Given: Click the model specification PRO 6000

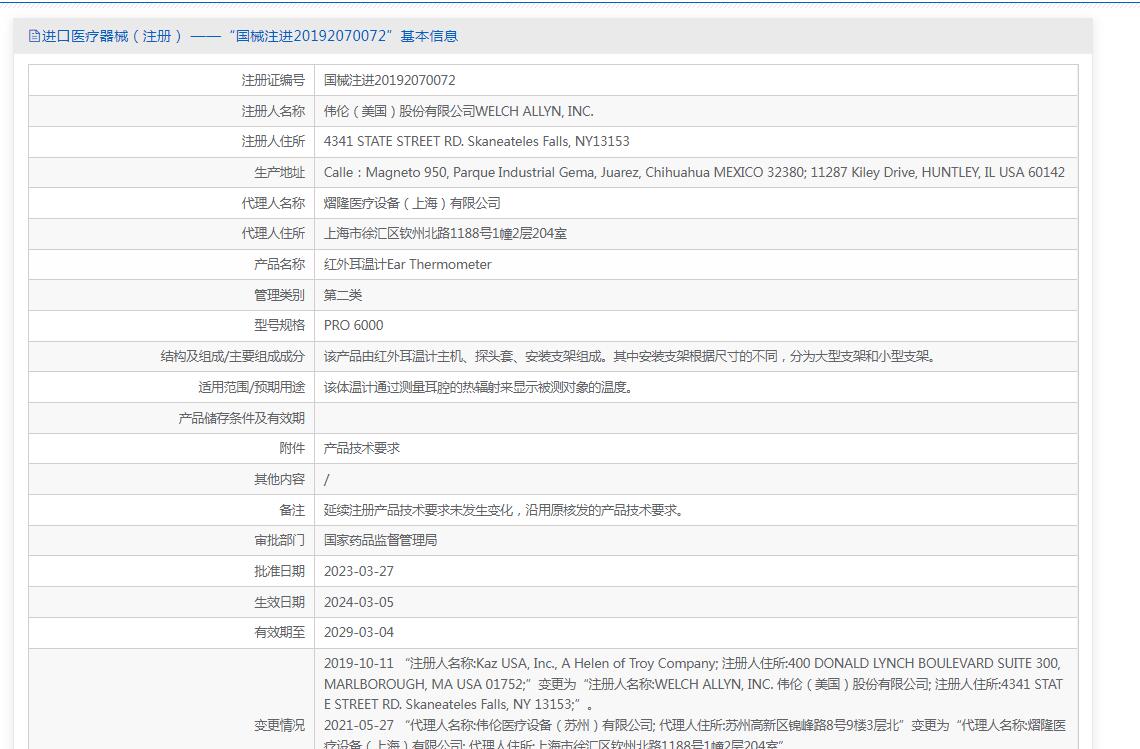Looking at the screenshot, I should coord(353,325).
